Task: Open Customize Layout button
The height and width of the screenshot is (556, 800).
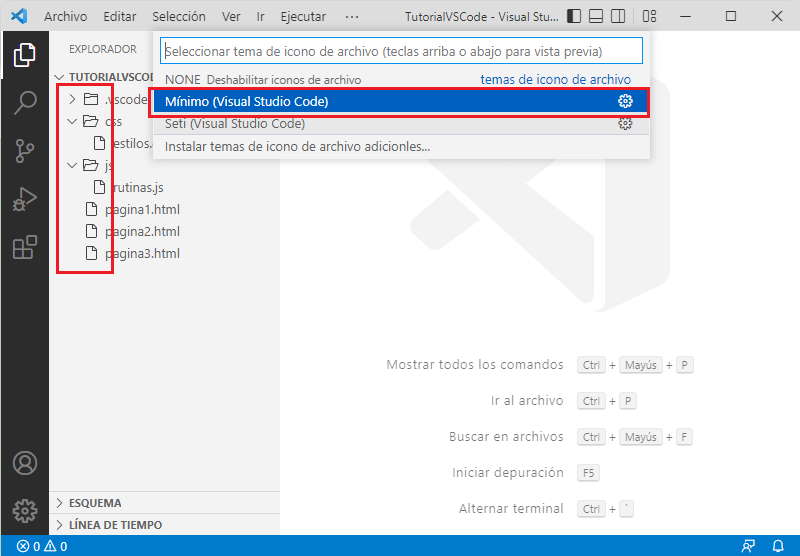Action: (649, 16)
